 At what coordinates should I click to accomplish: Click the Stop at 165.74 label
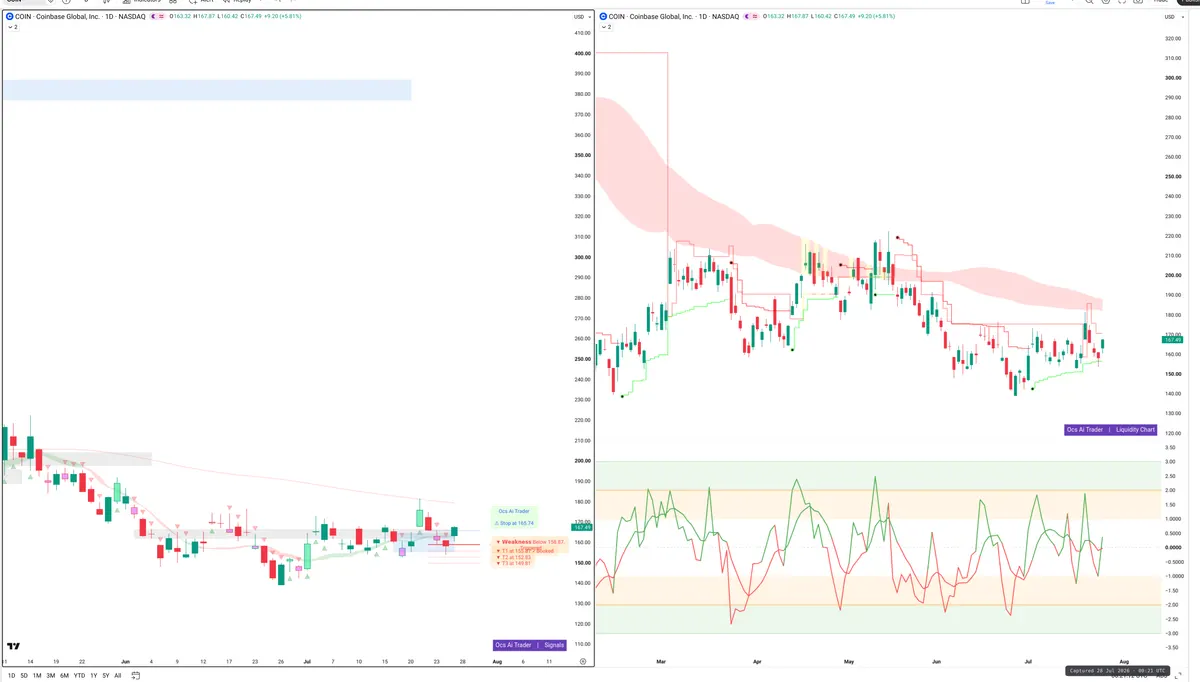click(514, 523)
